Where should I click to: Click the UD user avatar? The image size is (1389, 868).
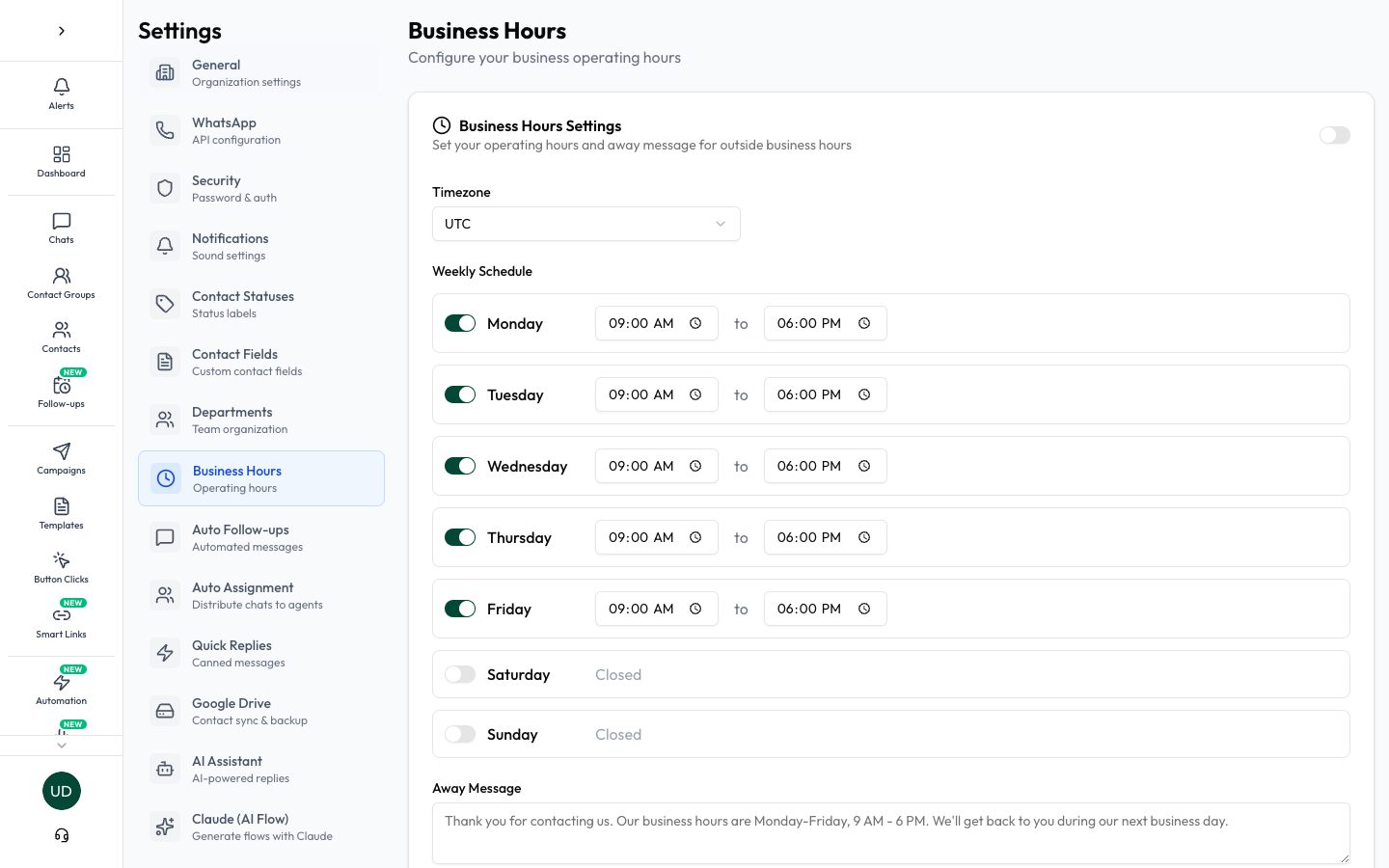[x=62, y=791]
